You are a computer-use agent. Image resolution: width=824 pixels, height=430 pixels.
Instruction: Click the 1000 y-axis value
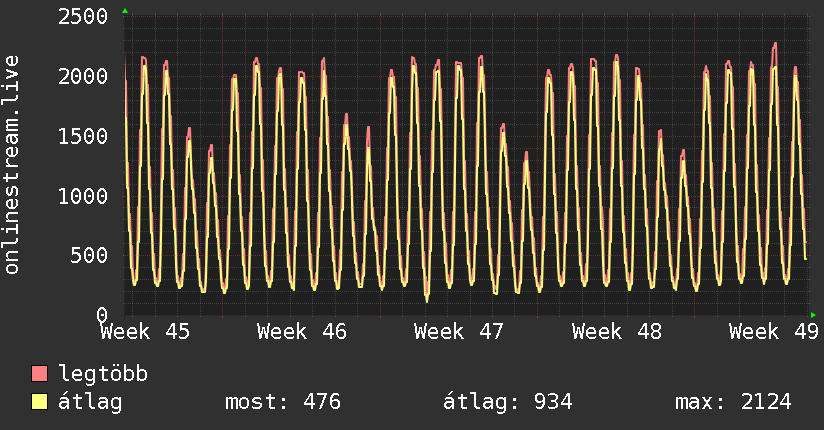pos(83,197)
